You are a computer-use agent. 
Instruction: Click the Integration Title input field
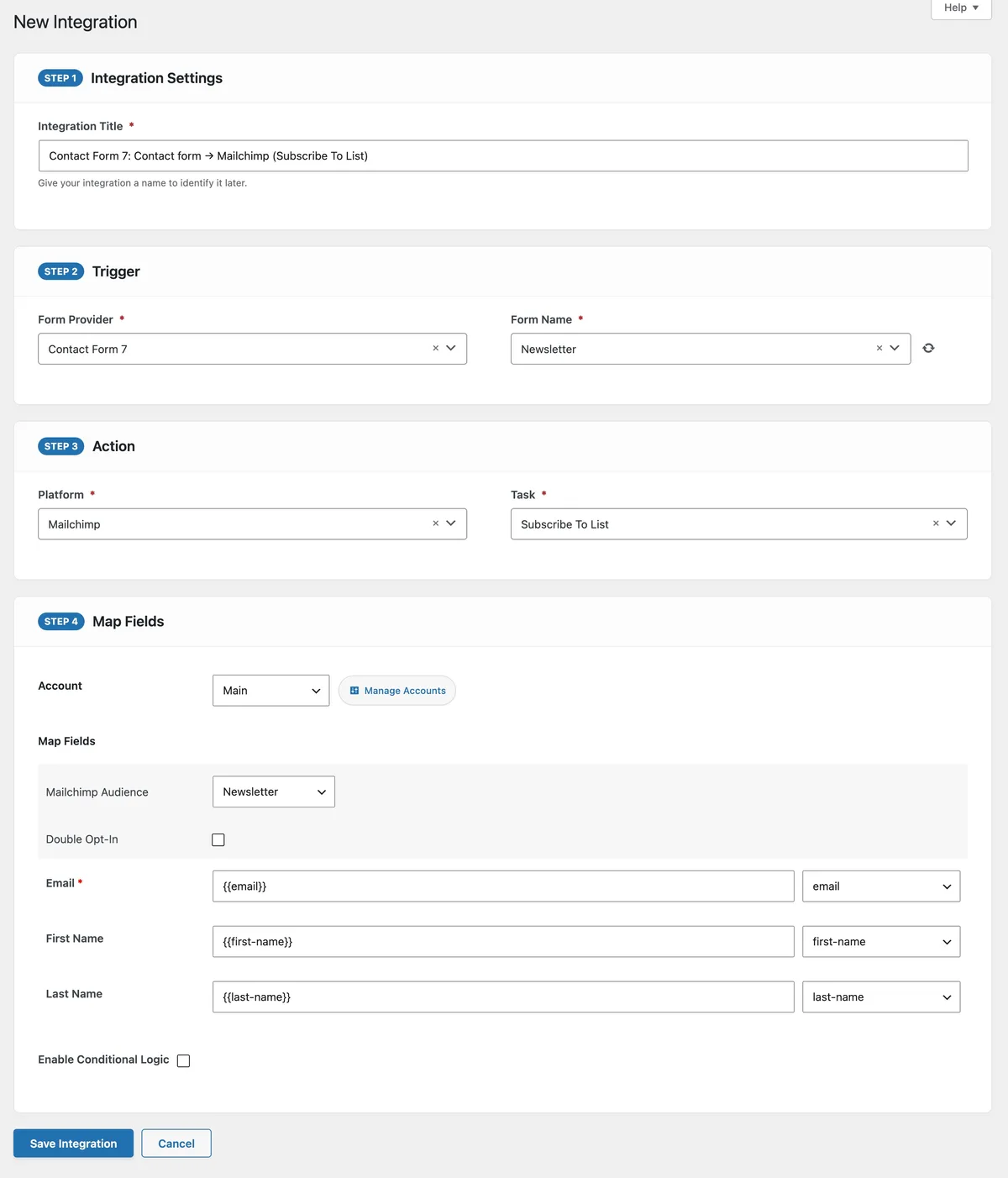tap(503, 155)
